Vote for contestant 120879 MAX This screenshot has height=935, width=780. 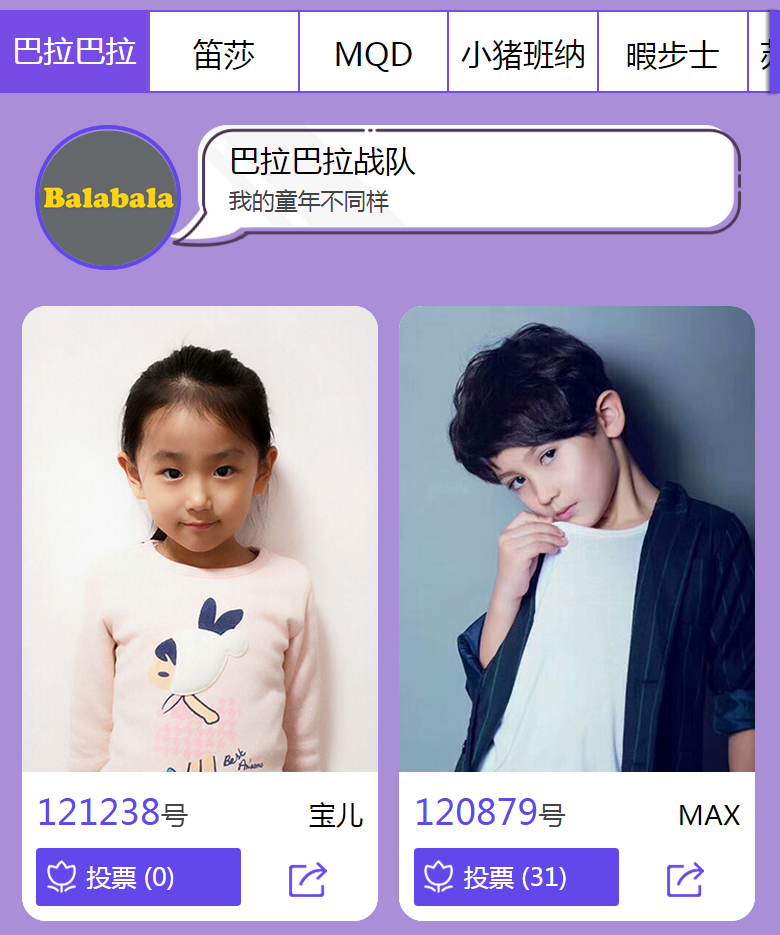(516, 877)
